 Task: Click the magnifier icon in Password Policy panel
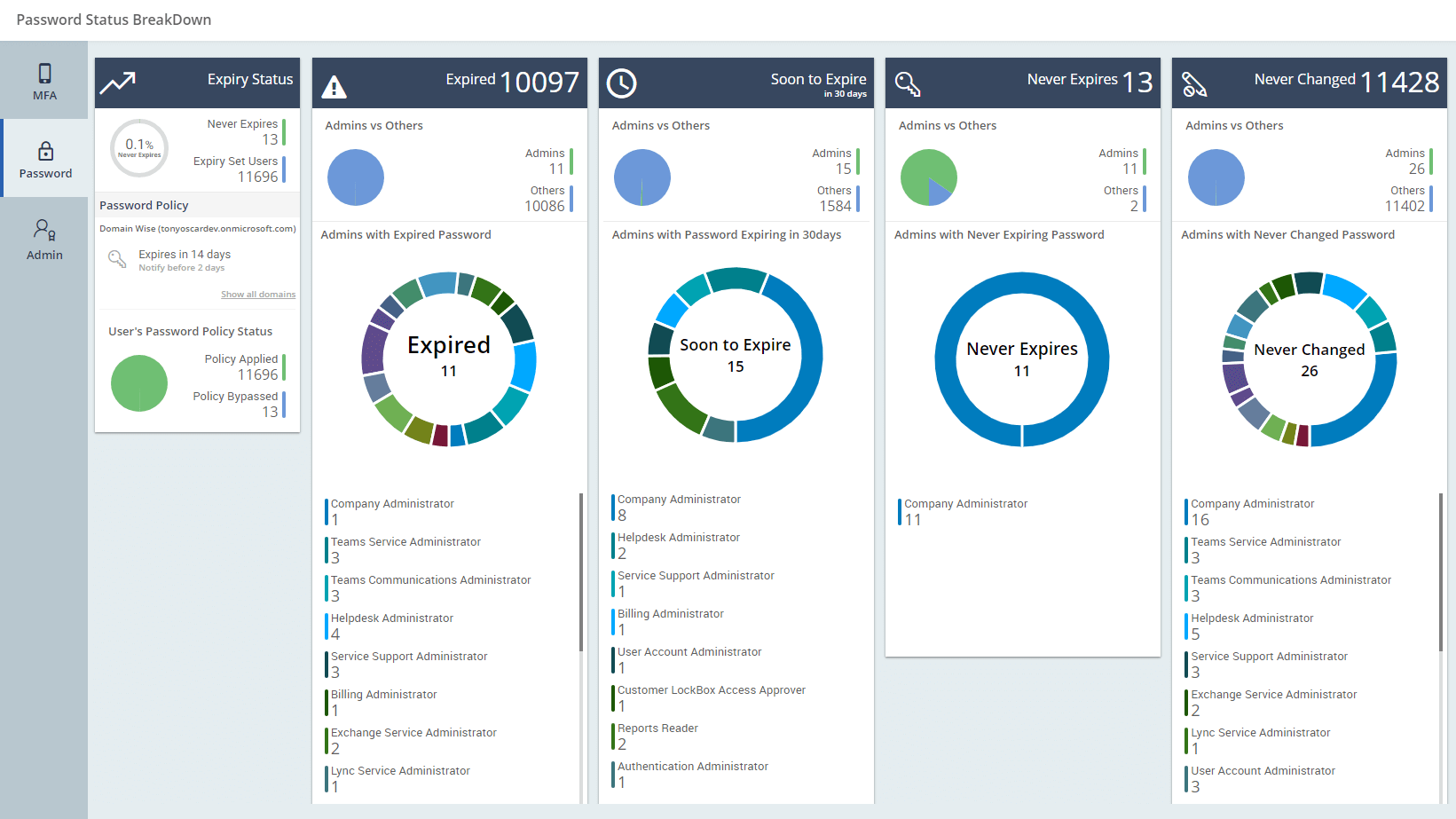click(x=116, y=259)
